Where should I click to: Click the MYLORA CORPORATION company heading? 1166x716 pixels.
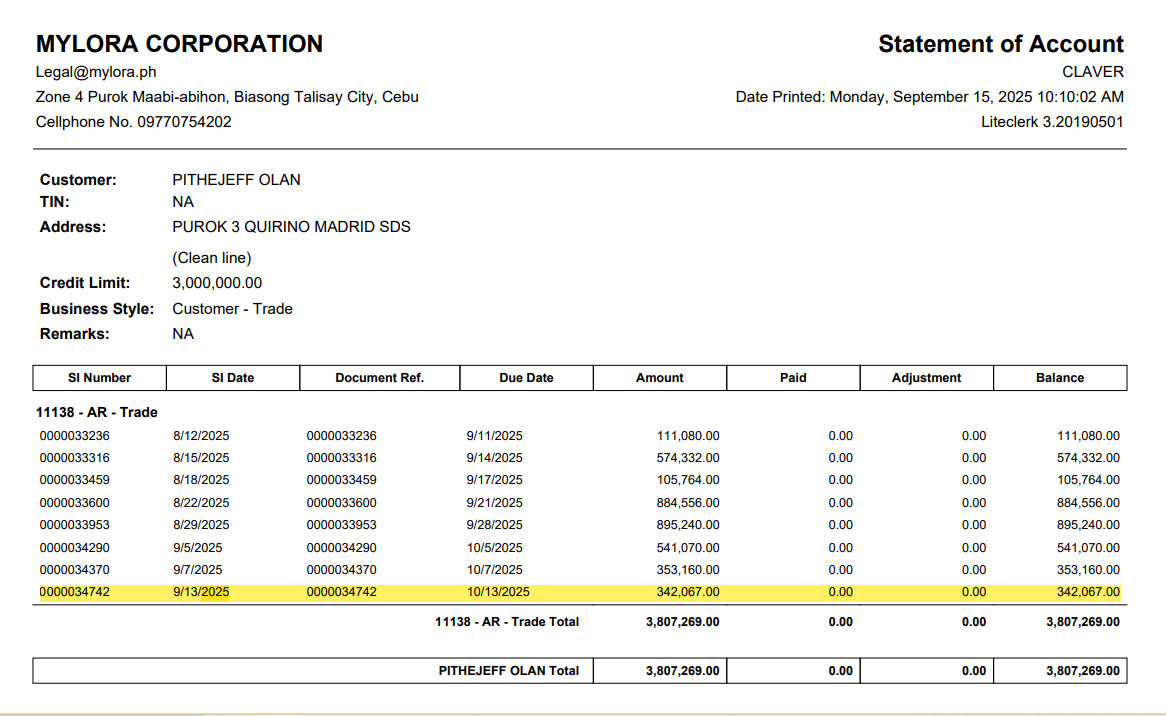point(179,44)
